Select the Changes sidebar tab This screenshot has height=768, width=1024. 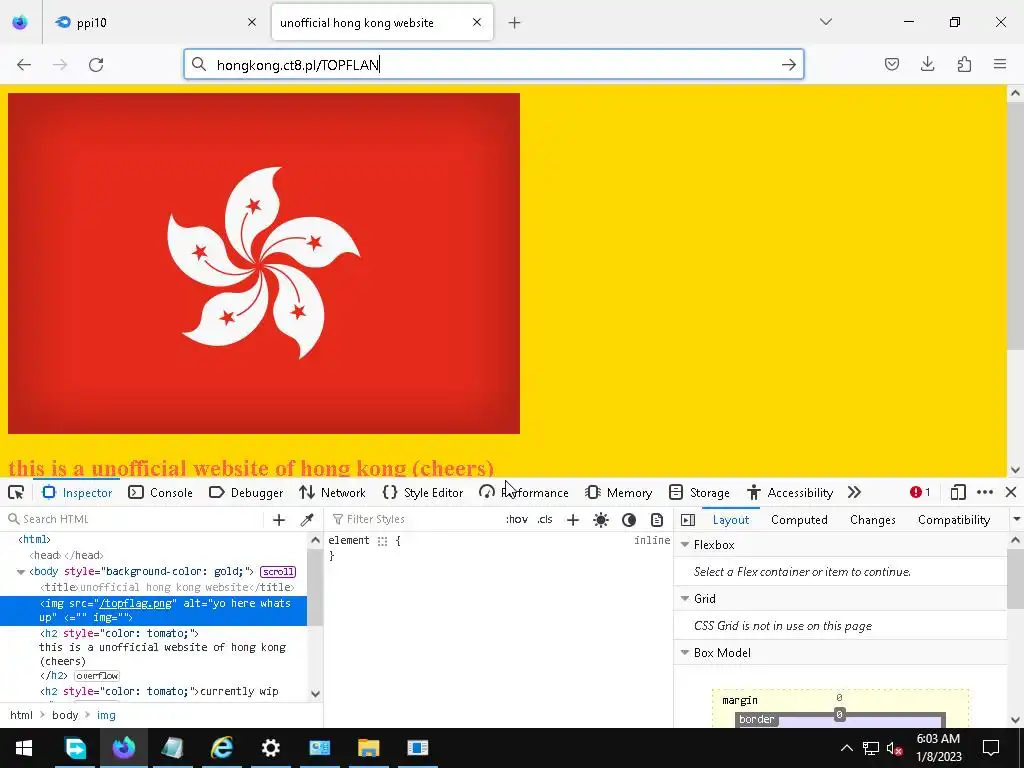[x=872, y=520]
